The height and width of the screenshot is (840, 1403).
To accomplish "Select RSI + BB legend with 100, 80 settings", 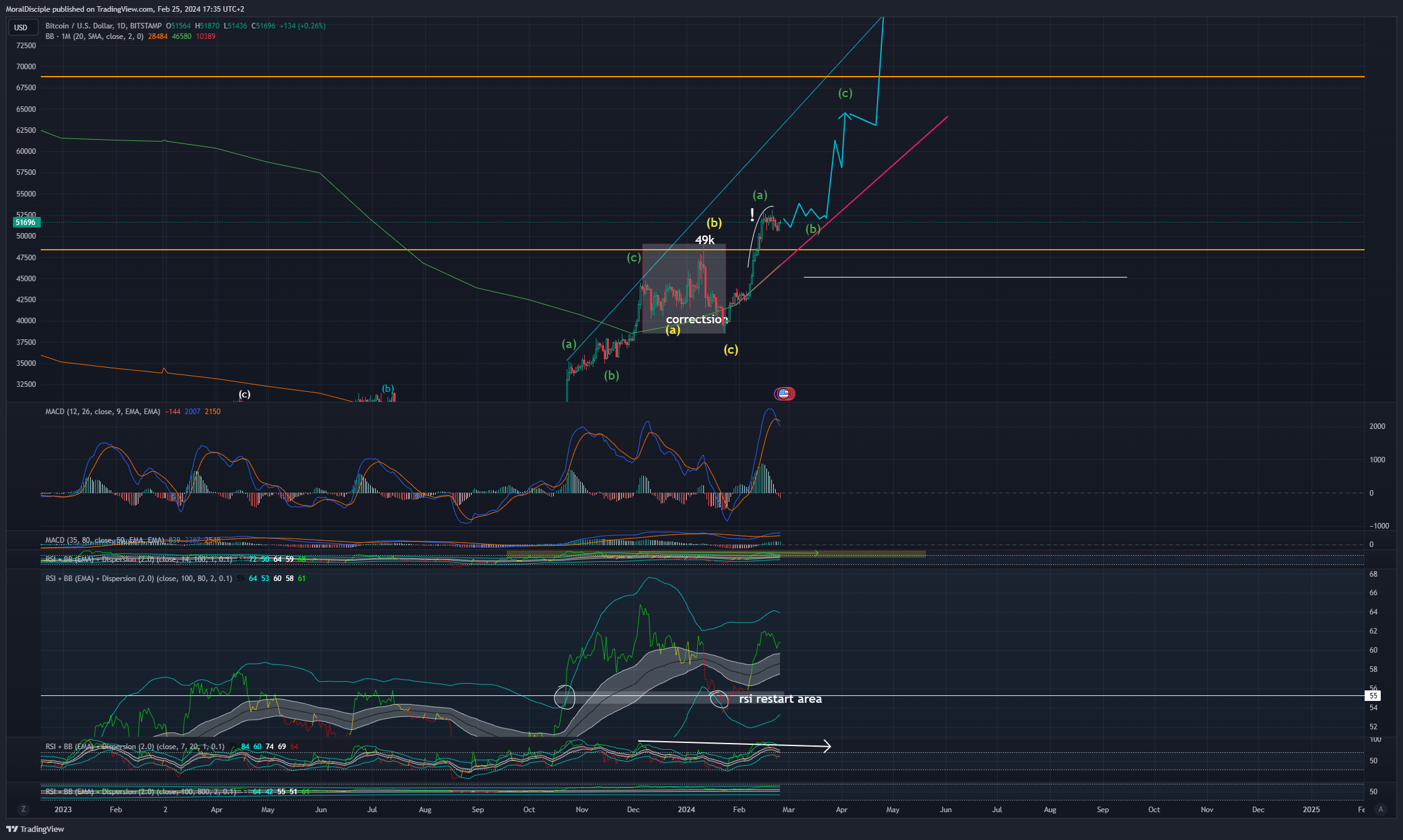I will point(139,579).
